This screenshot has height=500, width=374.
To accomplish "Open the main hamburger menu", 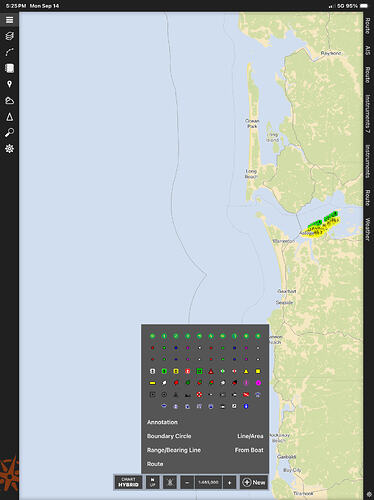I will [x=9, y=20].
